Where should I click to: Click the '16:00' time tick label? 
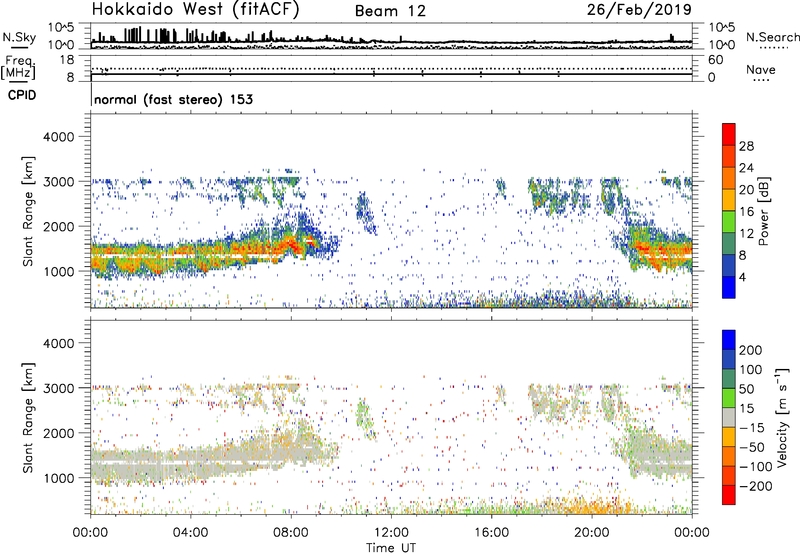(491, 533)
